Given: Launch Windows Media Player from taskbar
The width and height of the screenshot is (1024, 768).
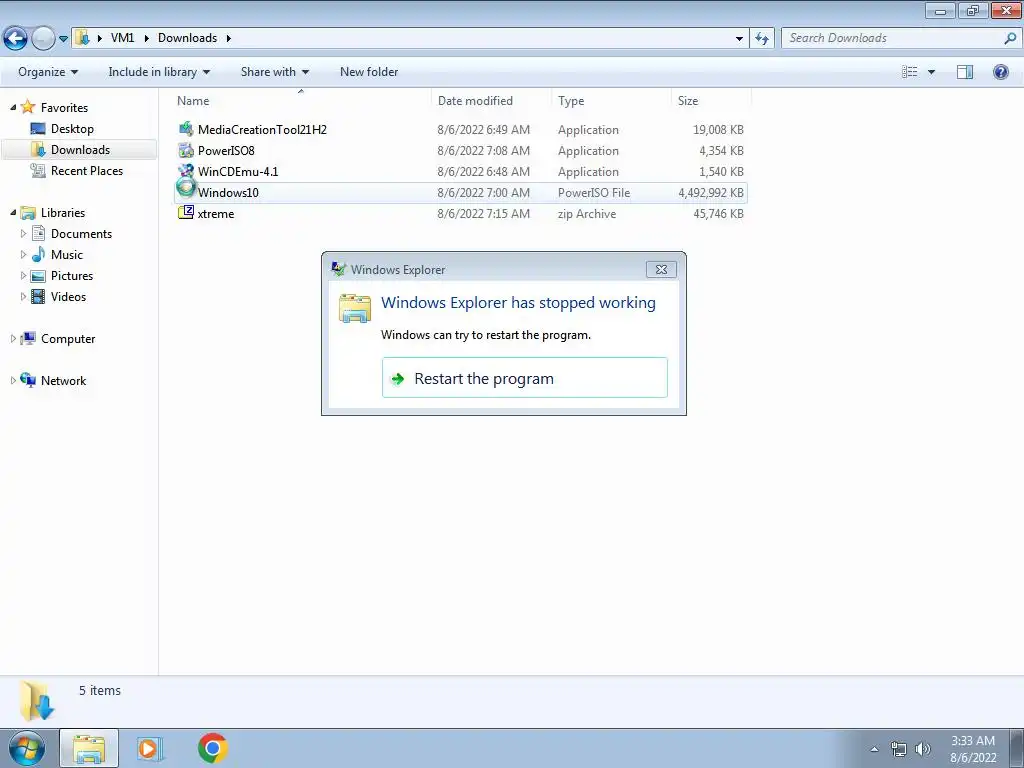Looking at the screenshot, I should (150, 748).
